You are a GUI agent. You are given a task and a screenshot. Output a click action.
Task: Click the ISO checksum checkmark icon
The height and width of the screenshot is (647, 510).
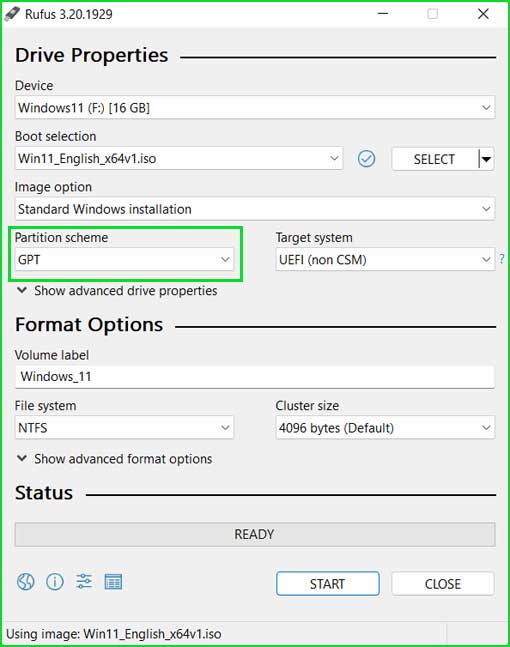[366, 159]
